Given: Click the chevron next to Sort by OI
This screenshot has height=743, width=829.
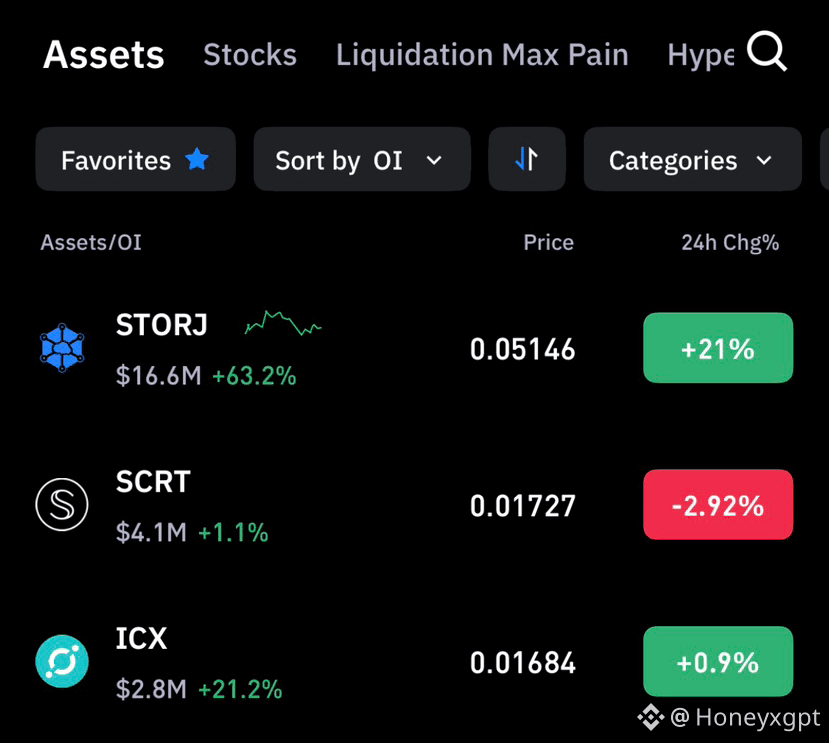Looking at the screenshot, I should coord(434,160).
